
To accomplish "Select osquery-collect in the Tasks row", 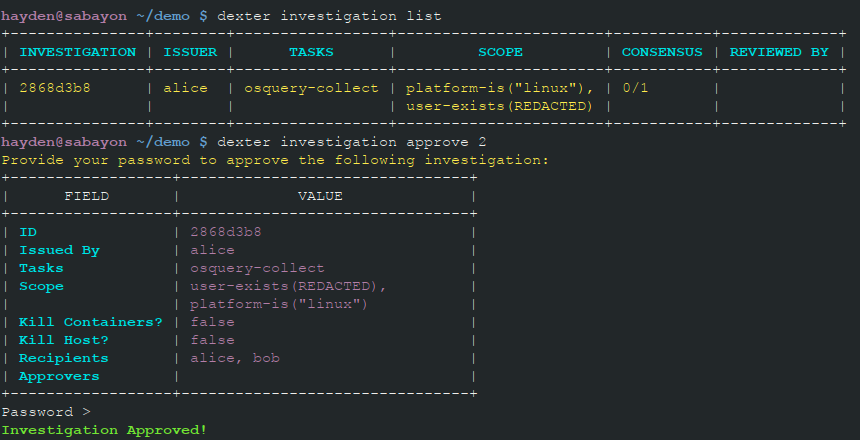I will [257, 268].
